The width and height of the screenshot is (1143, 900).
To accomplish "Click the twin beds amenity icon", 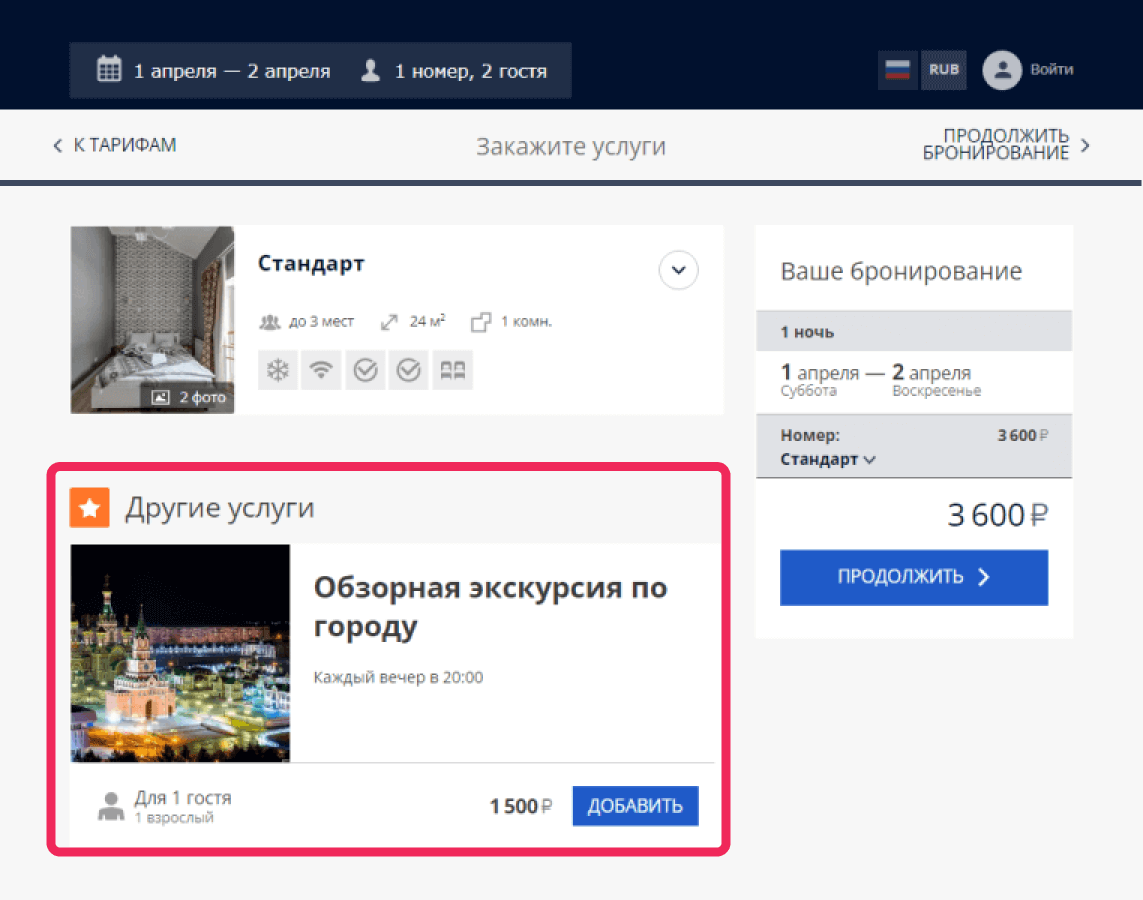I will pos(452,370).
